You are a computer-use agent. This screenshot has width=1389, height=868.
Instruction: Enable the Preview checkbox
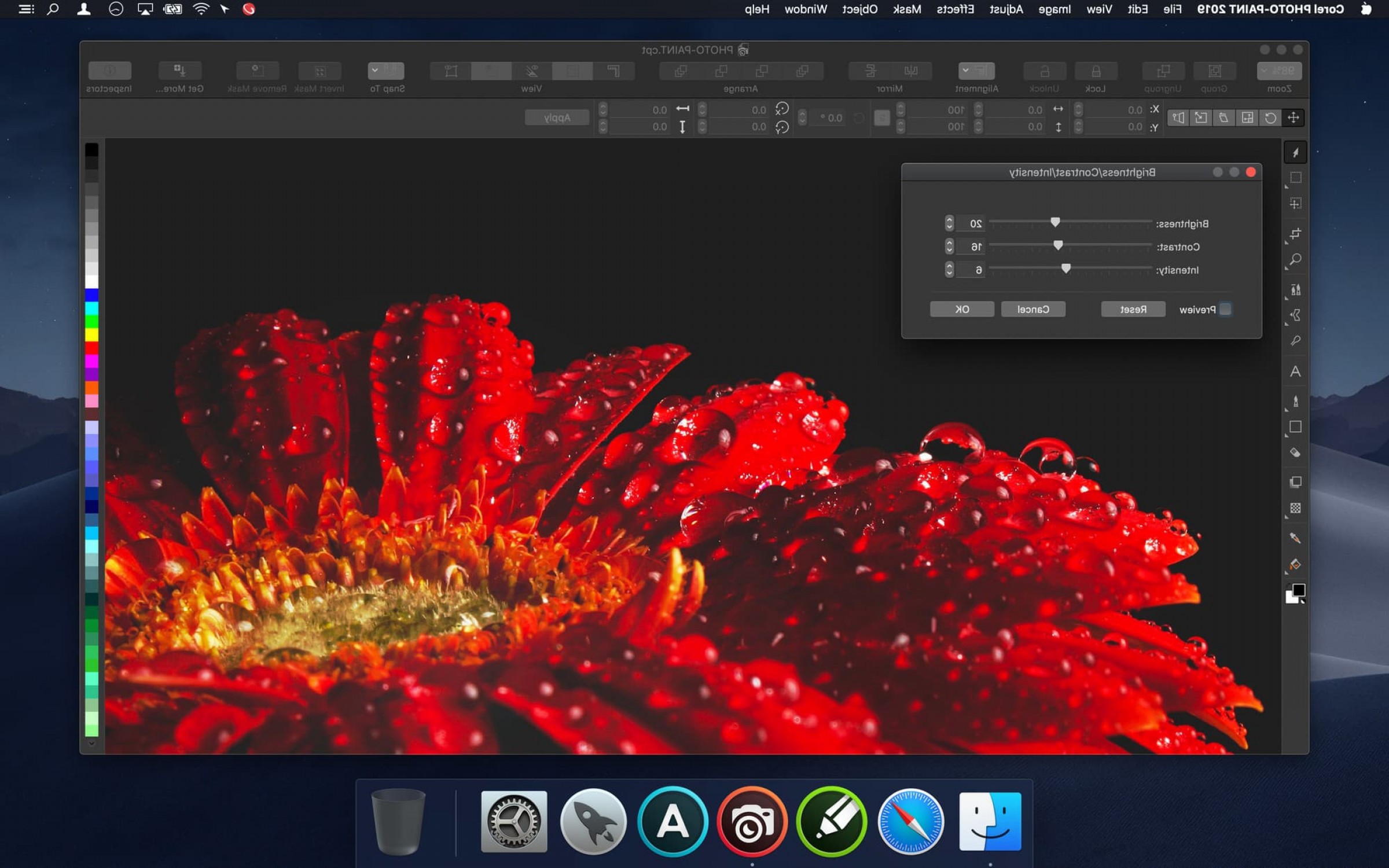(x=1225, y=310)
